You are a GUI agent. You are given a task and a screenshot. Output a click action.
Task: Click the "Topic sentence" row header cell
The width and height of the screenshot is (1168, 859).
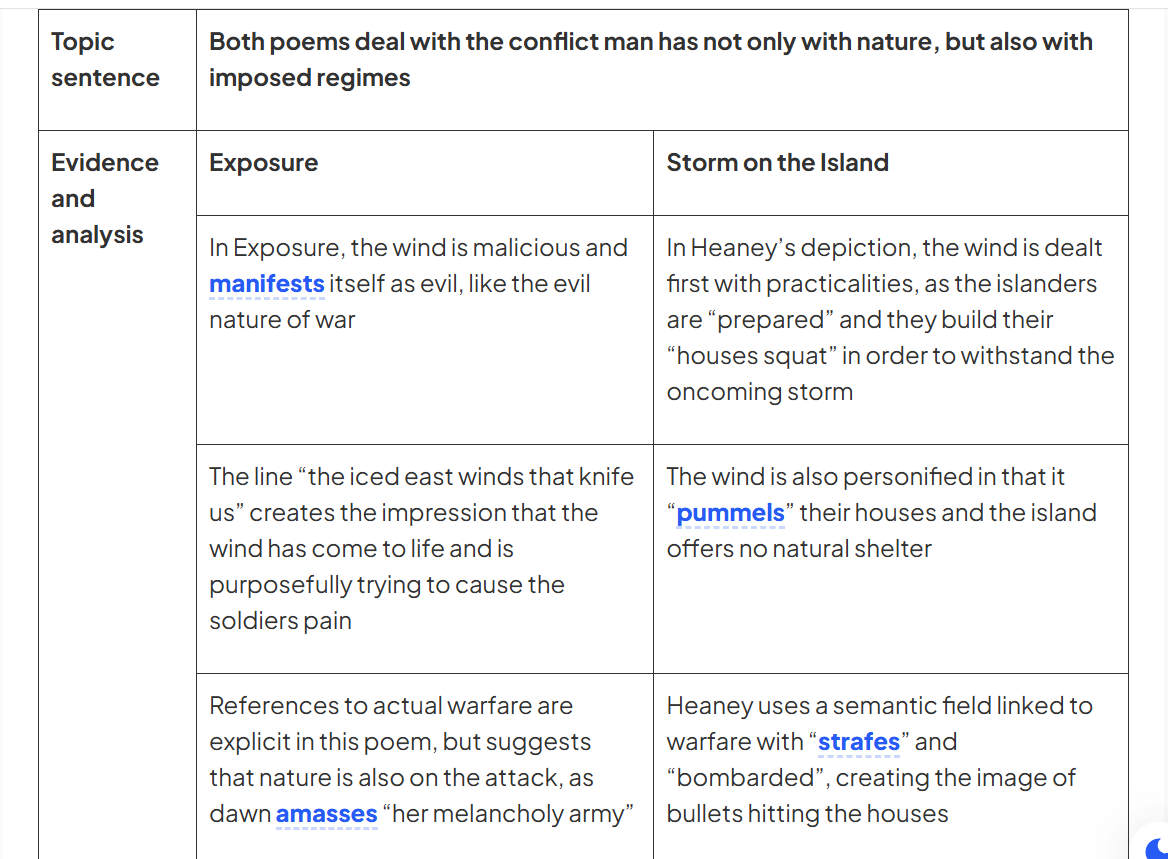pos(118,70)
